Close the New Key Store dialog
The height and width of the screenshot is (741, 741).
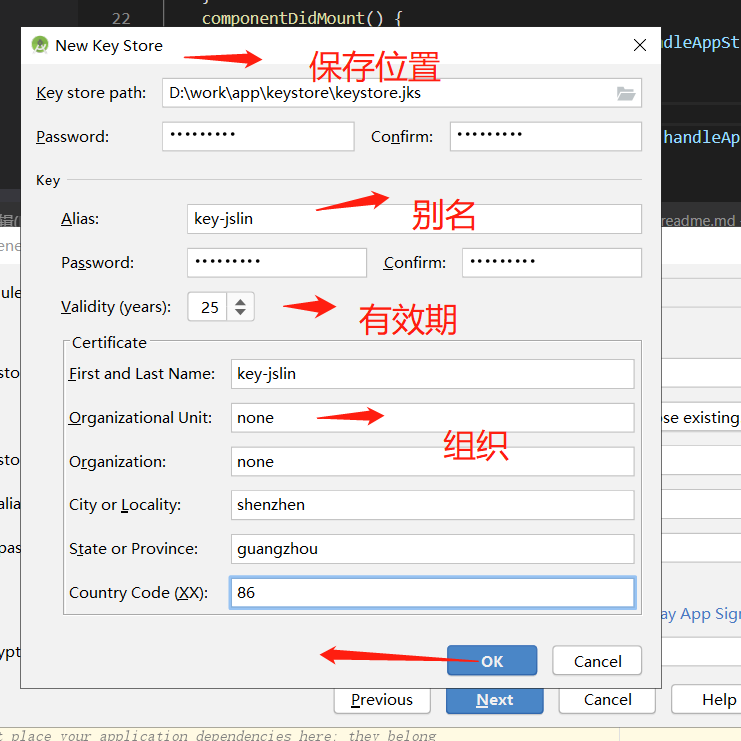[x=639, y=45]
